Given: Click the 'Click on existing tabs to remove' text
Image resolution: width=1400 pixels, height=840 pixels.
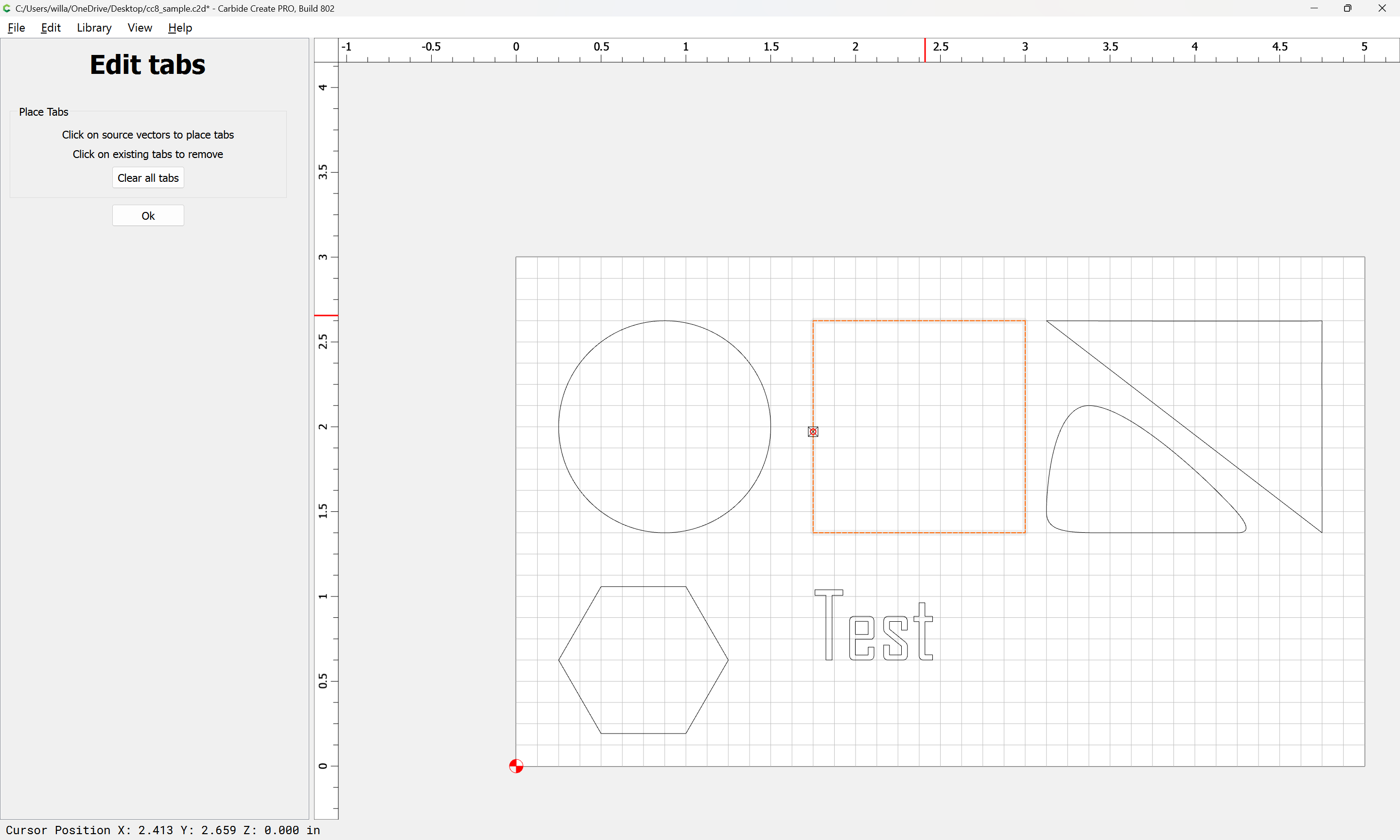Looking at the screenshot, I should tap(148, 154).
